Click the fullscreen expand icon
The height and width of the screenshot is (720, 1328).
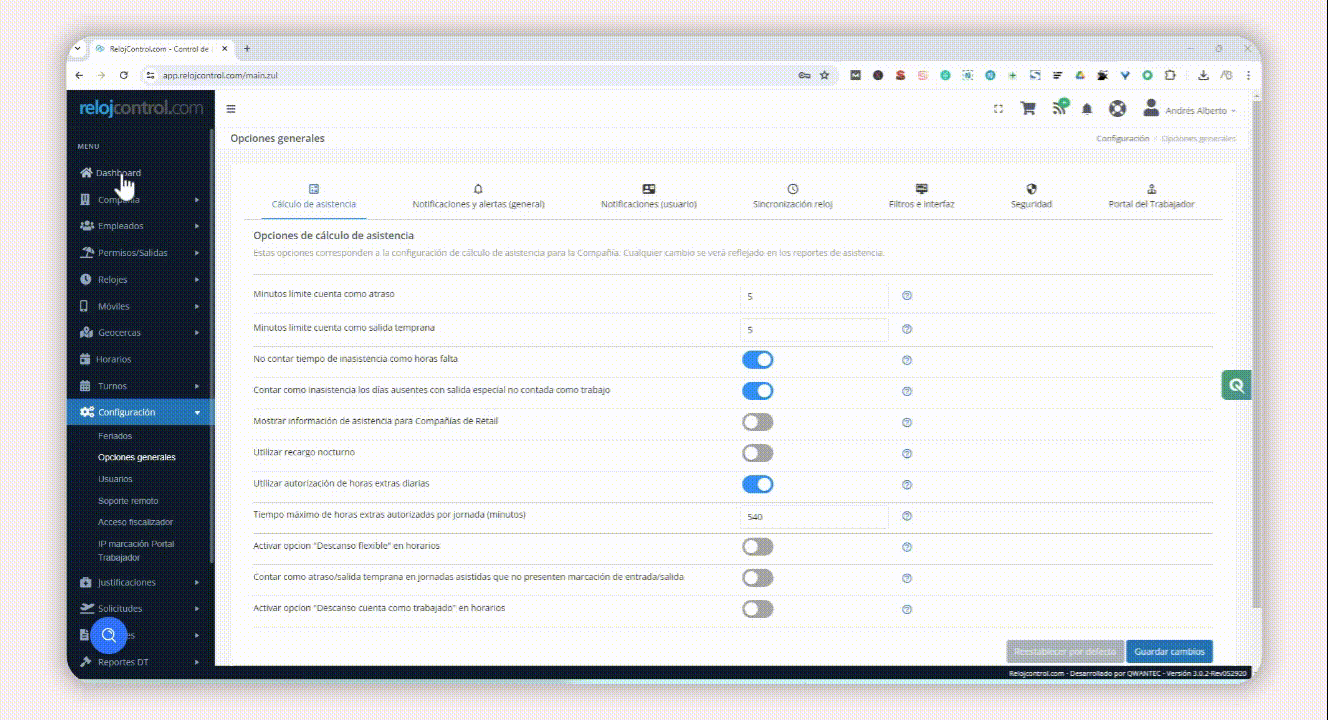[x=998, y=109]
